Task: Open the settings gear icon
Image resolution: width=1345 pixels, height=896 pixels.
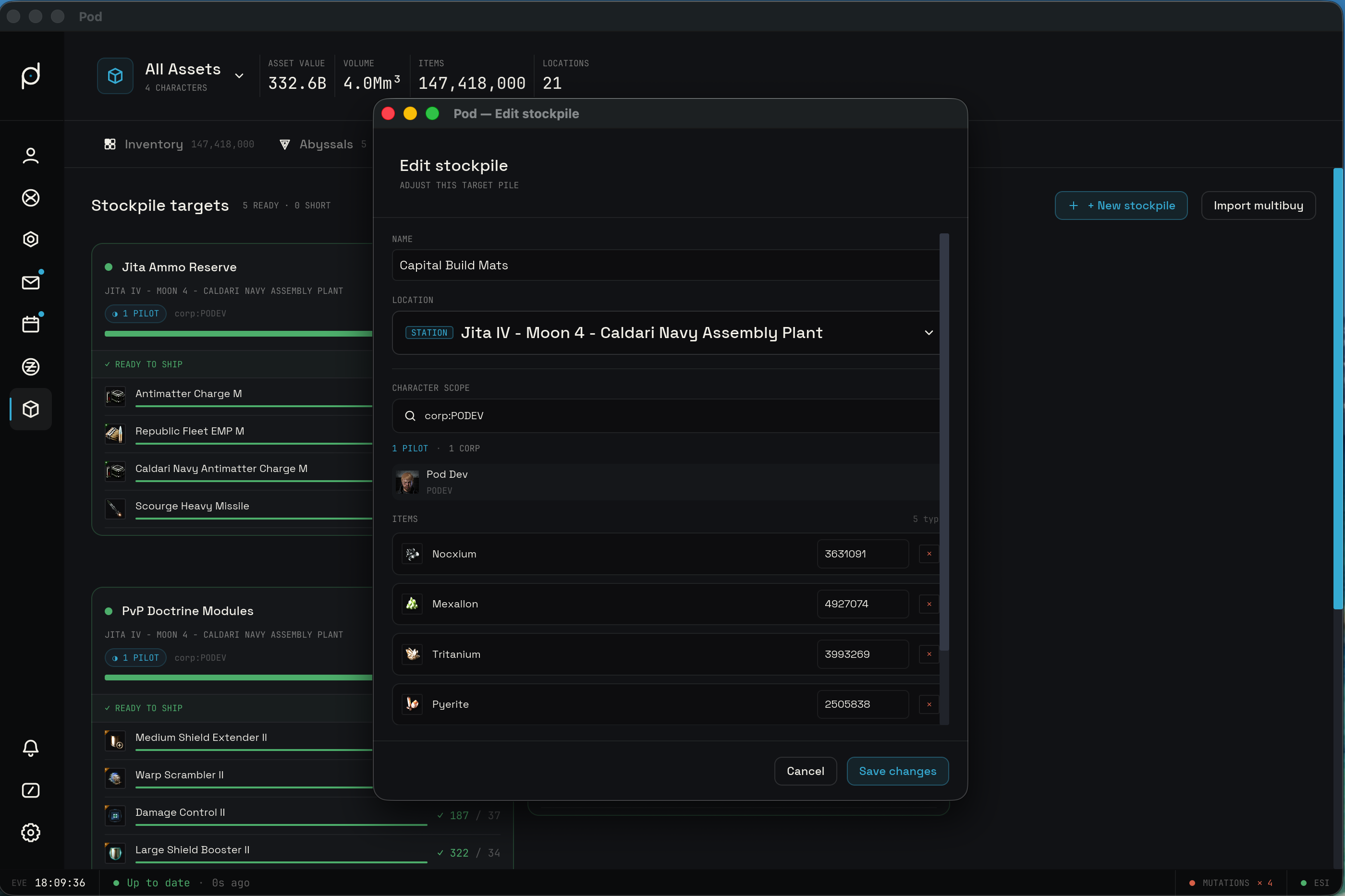Action: [31, 833]
